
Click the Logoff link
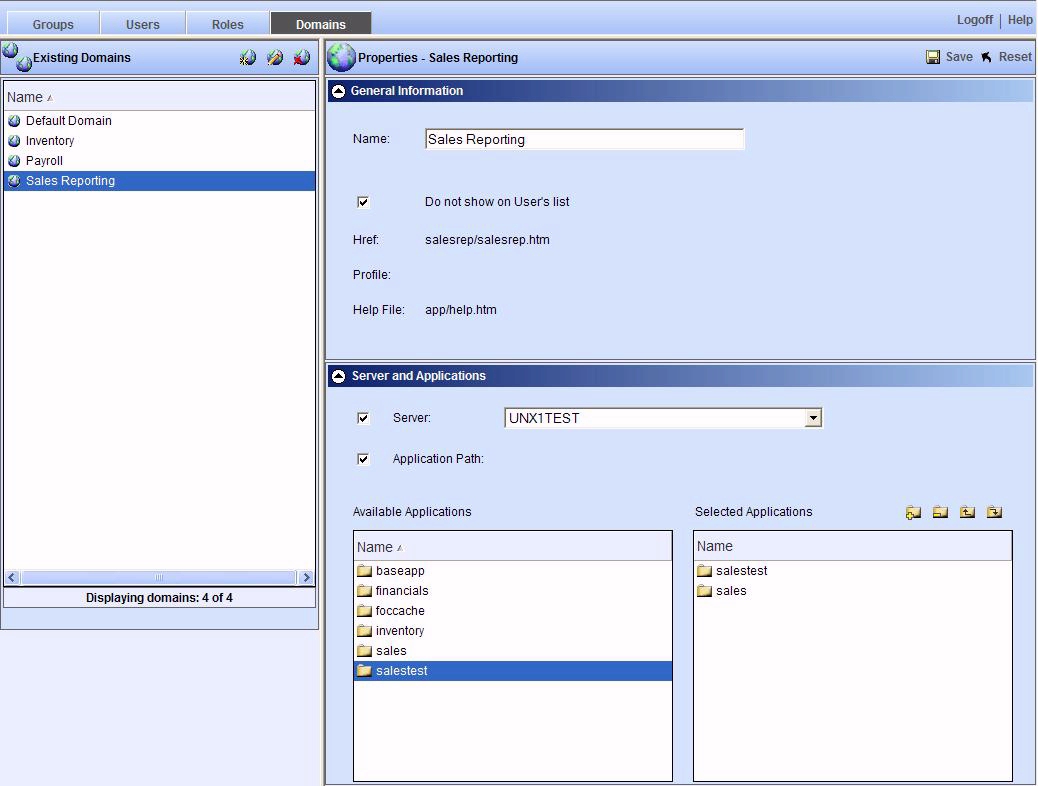point(974,20)
